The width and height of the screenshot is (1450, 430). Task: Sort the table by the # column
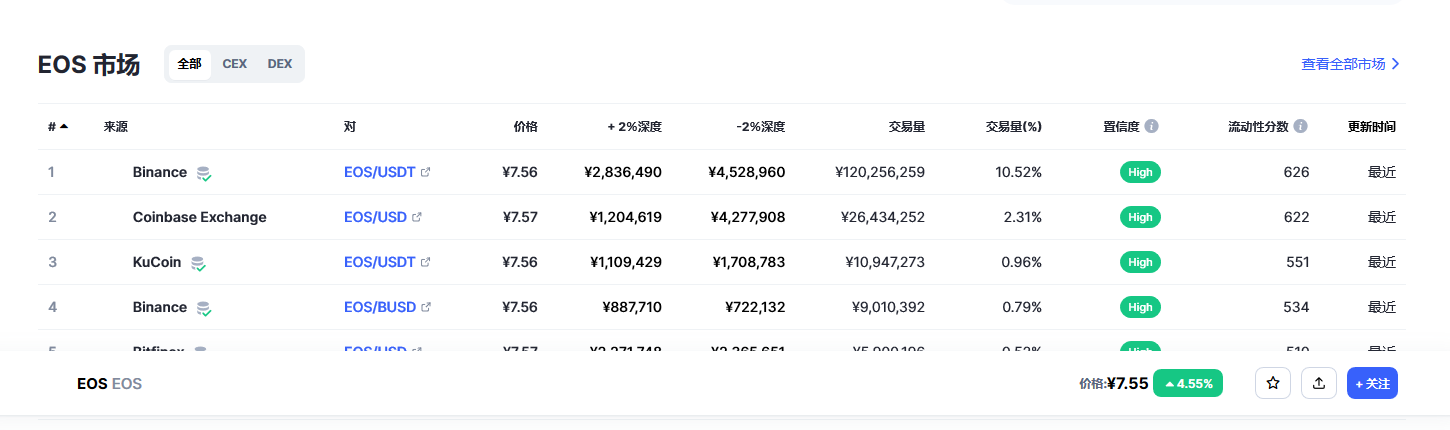pyautogui.click(x=57, y=127)
